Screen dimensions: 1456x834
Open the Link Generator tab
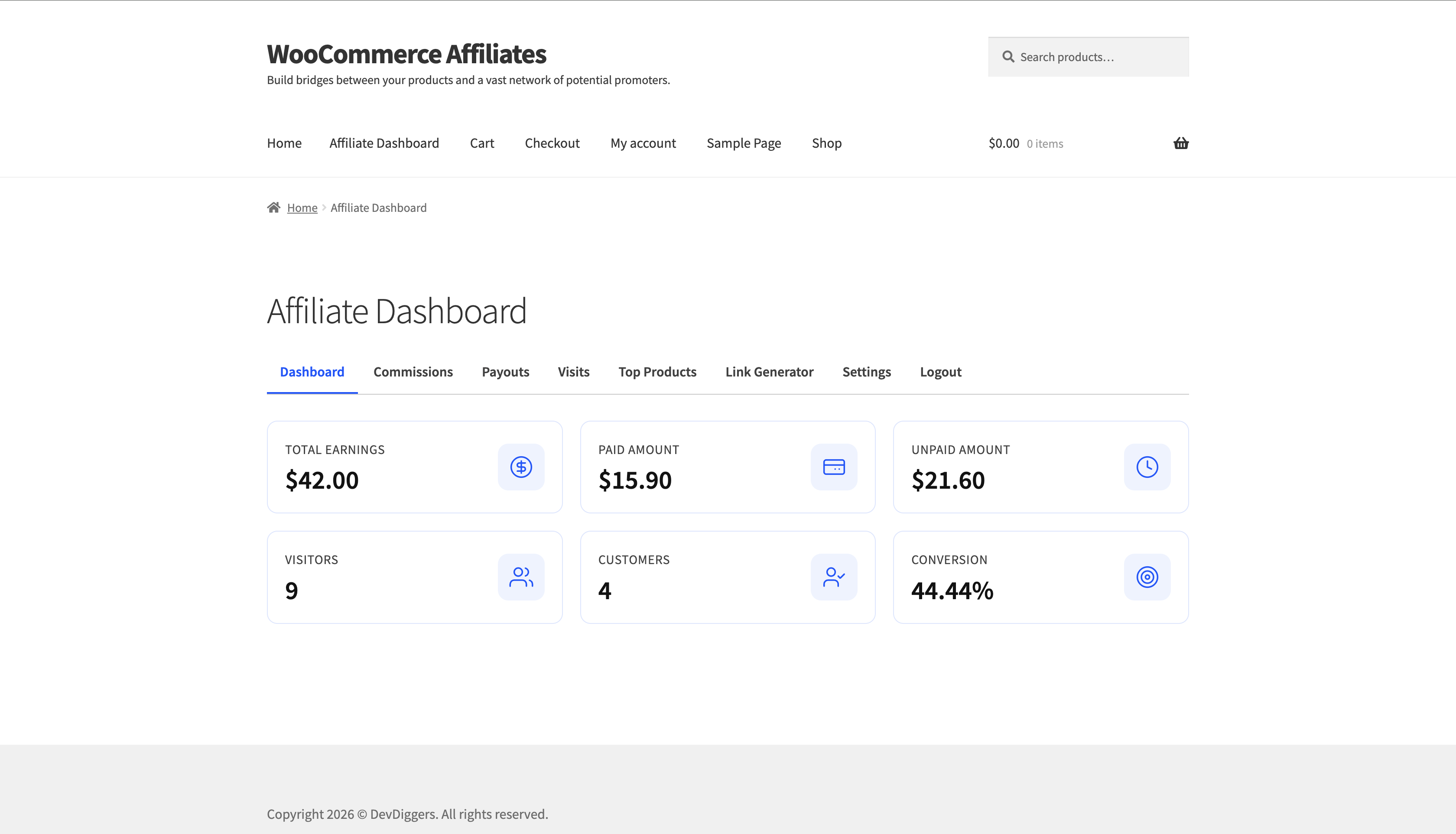click(769, 371)
